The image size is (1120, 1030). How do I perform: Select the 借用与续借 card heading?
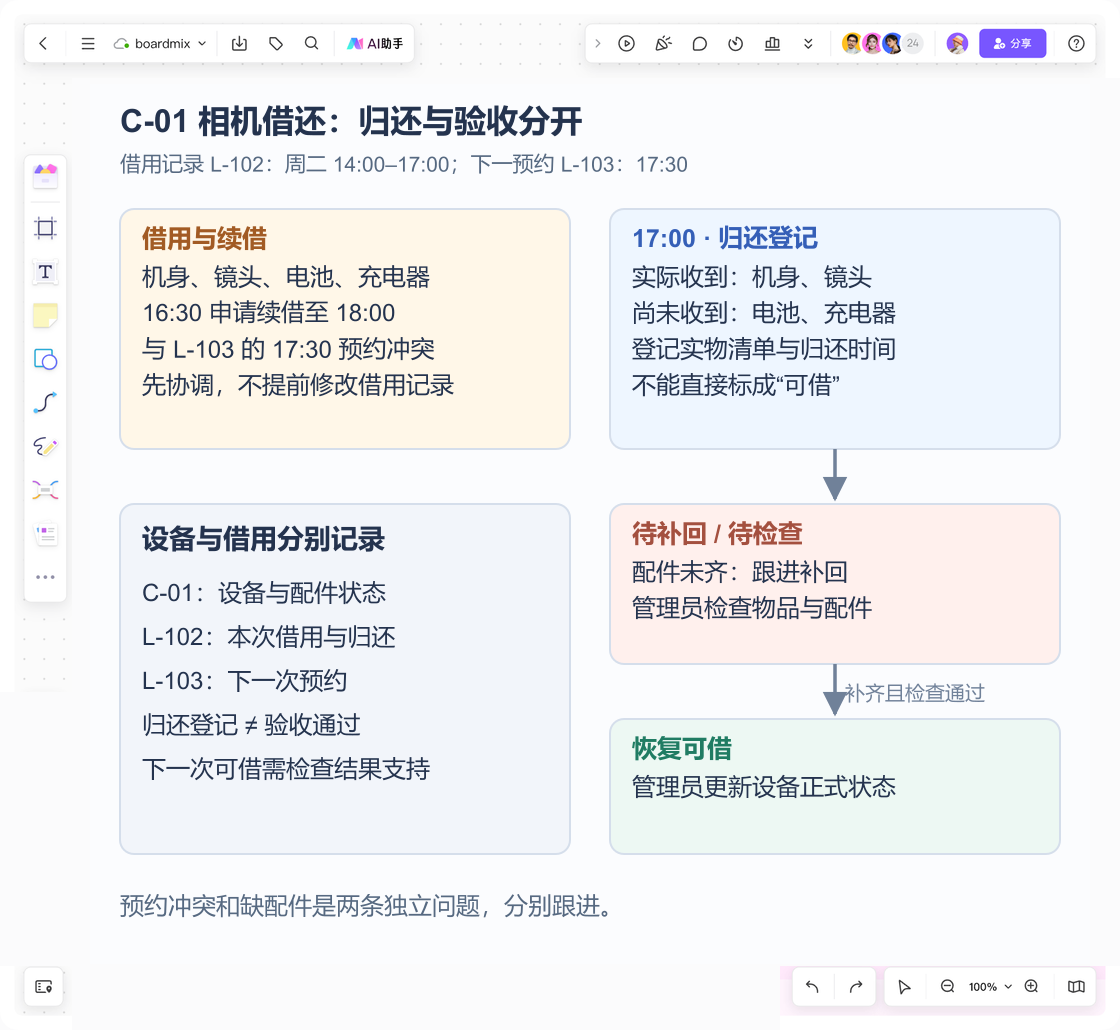pos(204,239)
